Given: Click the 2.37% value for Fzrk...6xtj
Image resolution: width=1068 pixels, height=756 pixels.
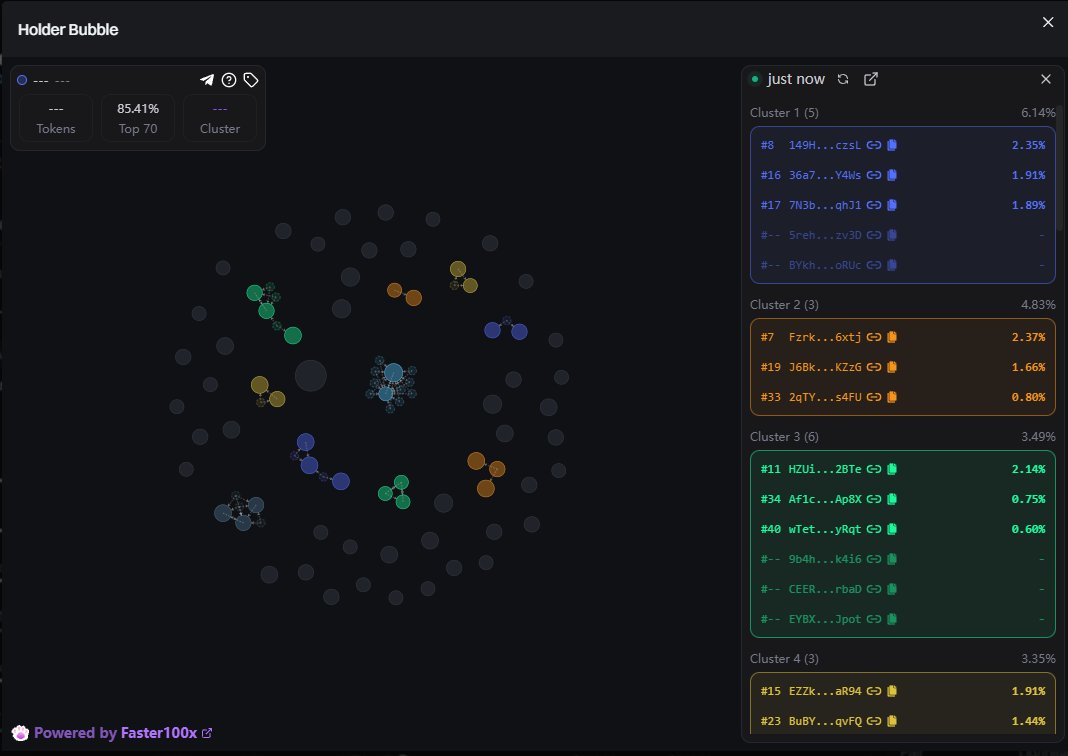Looking at the screenshot, I should pos(1028,337).
